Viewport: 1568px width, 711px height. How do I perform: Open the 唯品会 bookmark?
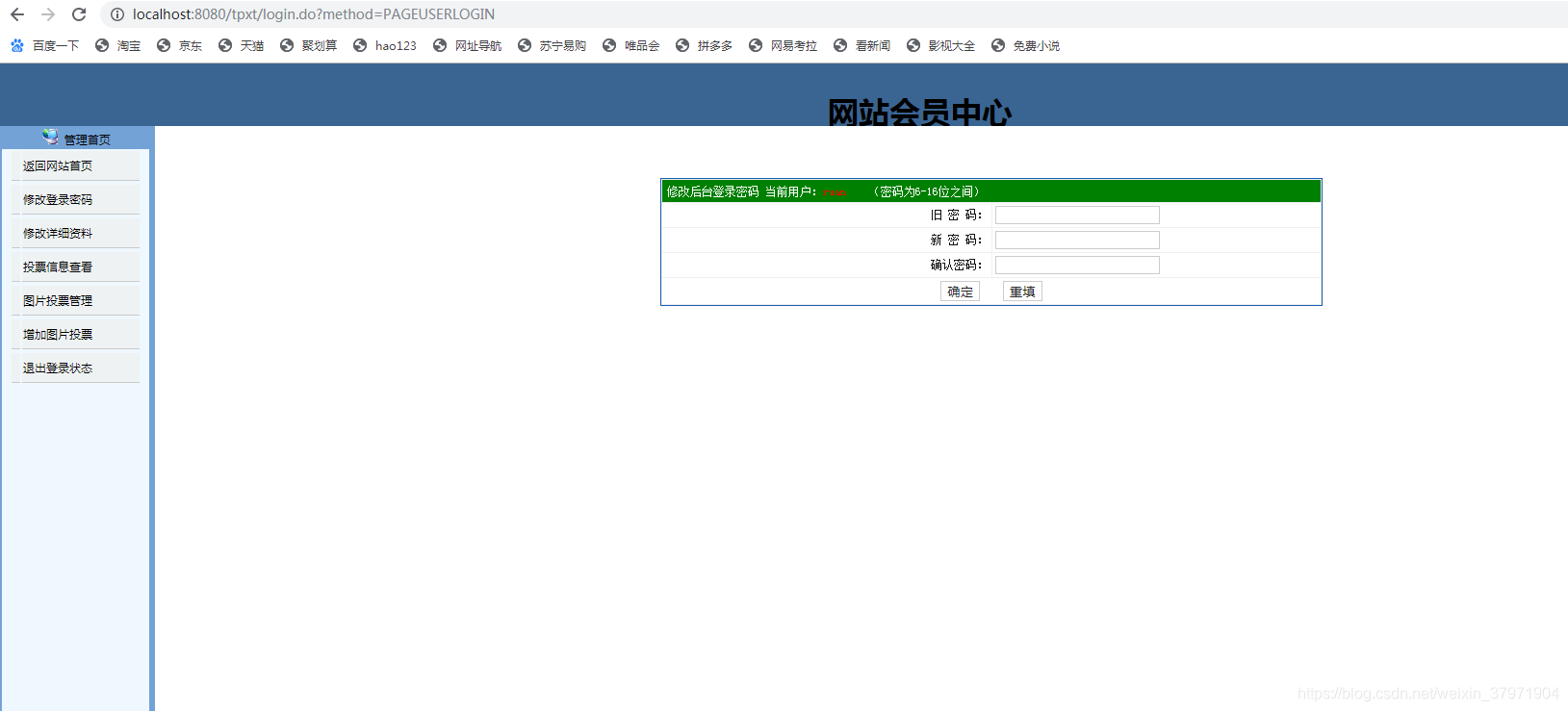pyautogui.click(x=631, y=45)
